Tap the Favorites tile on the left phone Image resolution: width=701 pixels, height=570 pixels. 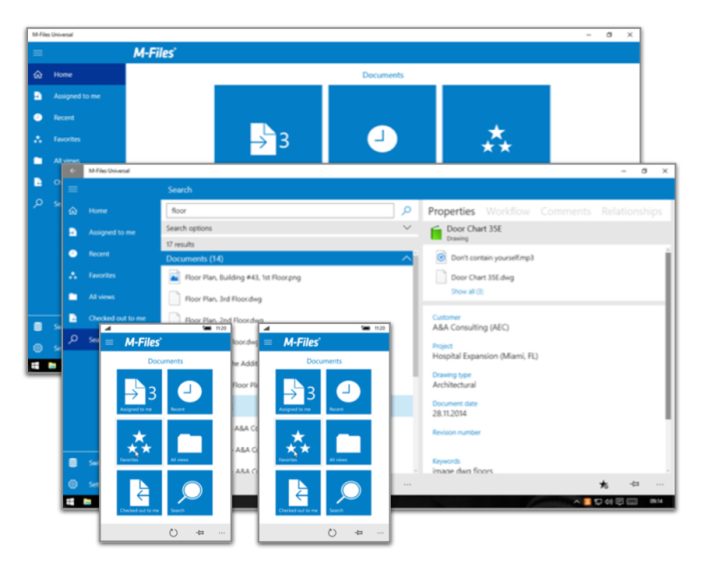(139, 442)
